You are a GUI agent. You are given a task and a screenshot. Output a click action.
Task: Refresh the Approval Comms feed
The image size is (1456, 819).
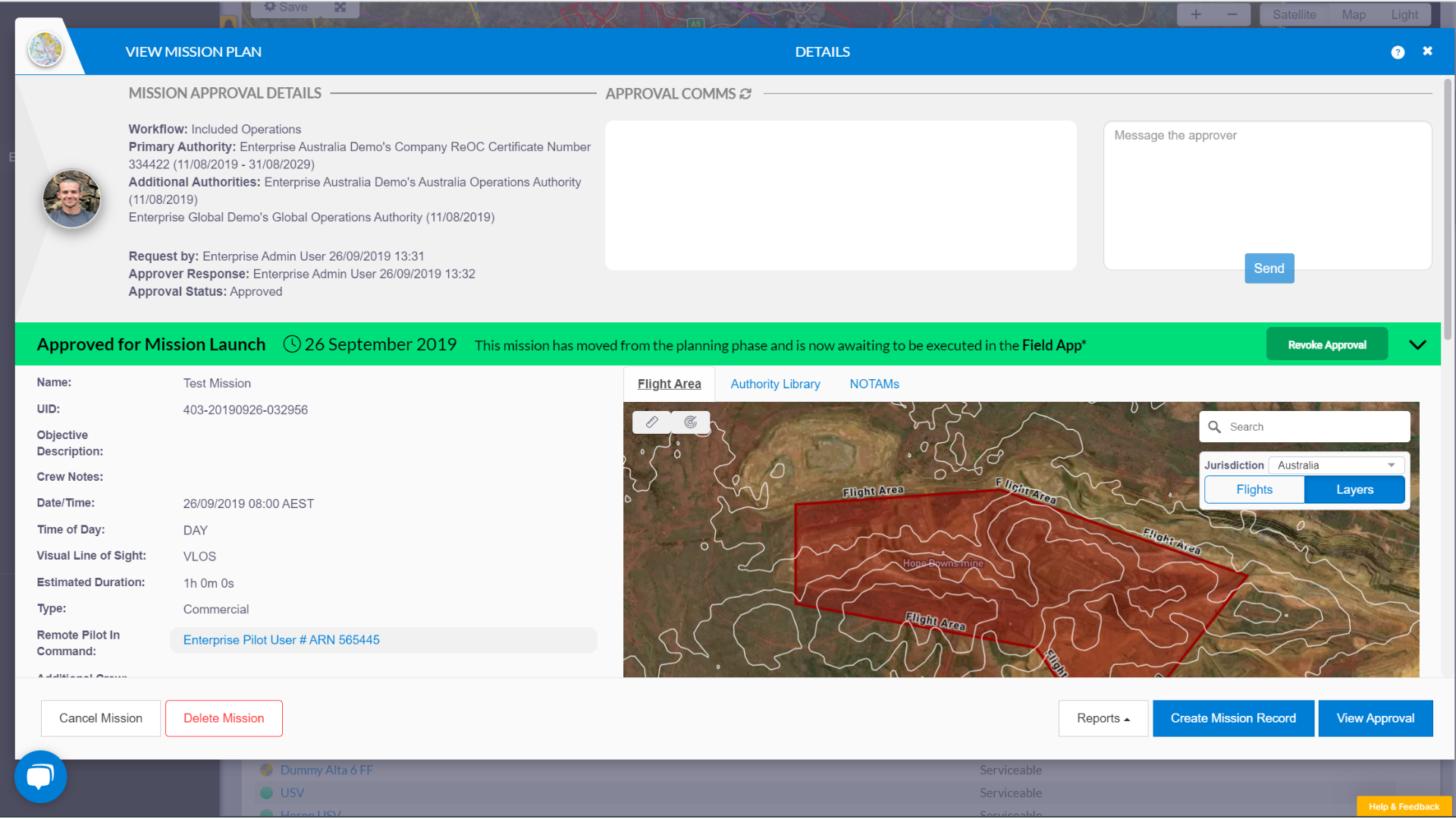744,93
